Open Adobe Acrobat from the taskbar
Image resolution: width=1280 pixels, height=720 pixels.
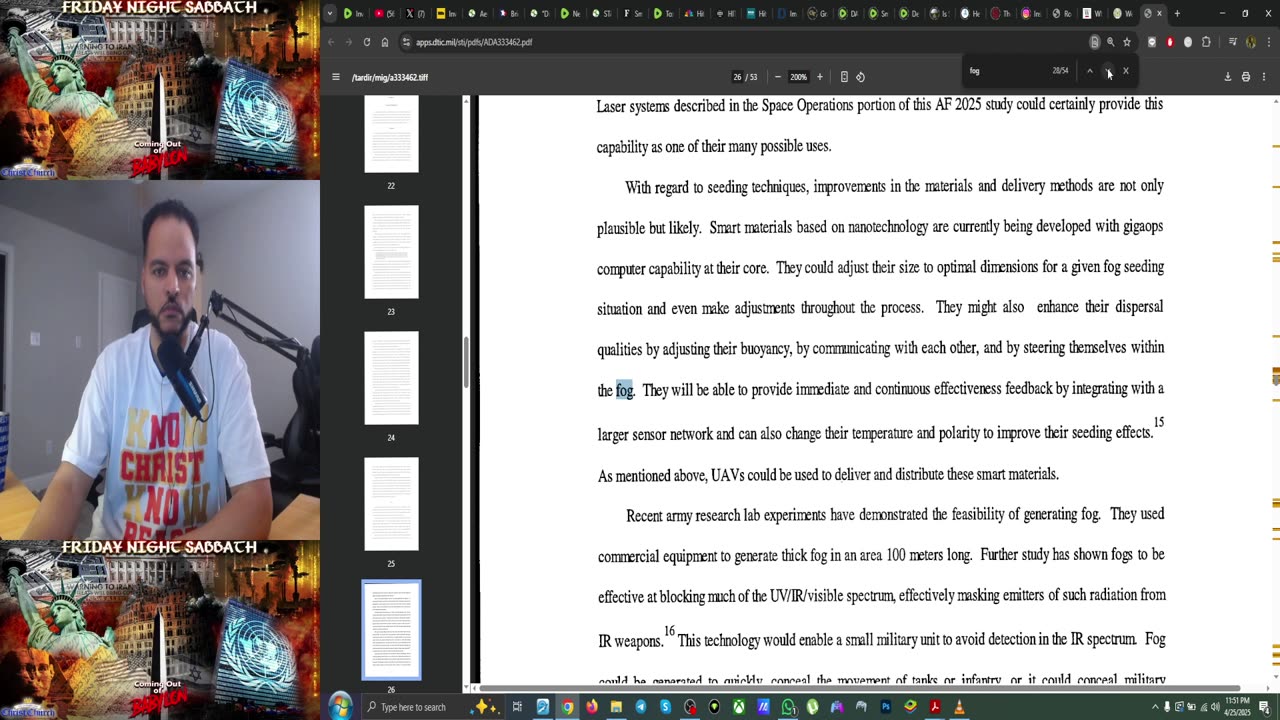coord(935,707)
